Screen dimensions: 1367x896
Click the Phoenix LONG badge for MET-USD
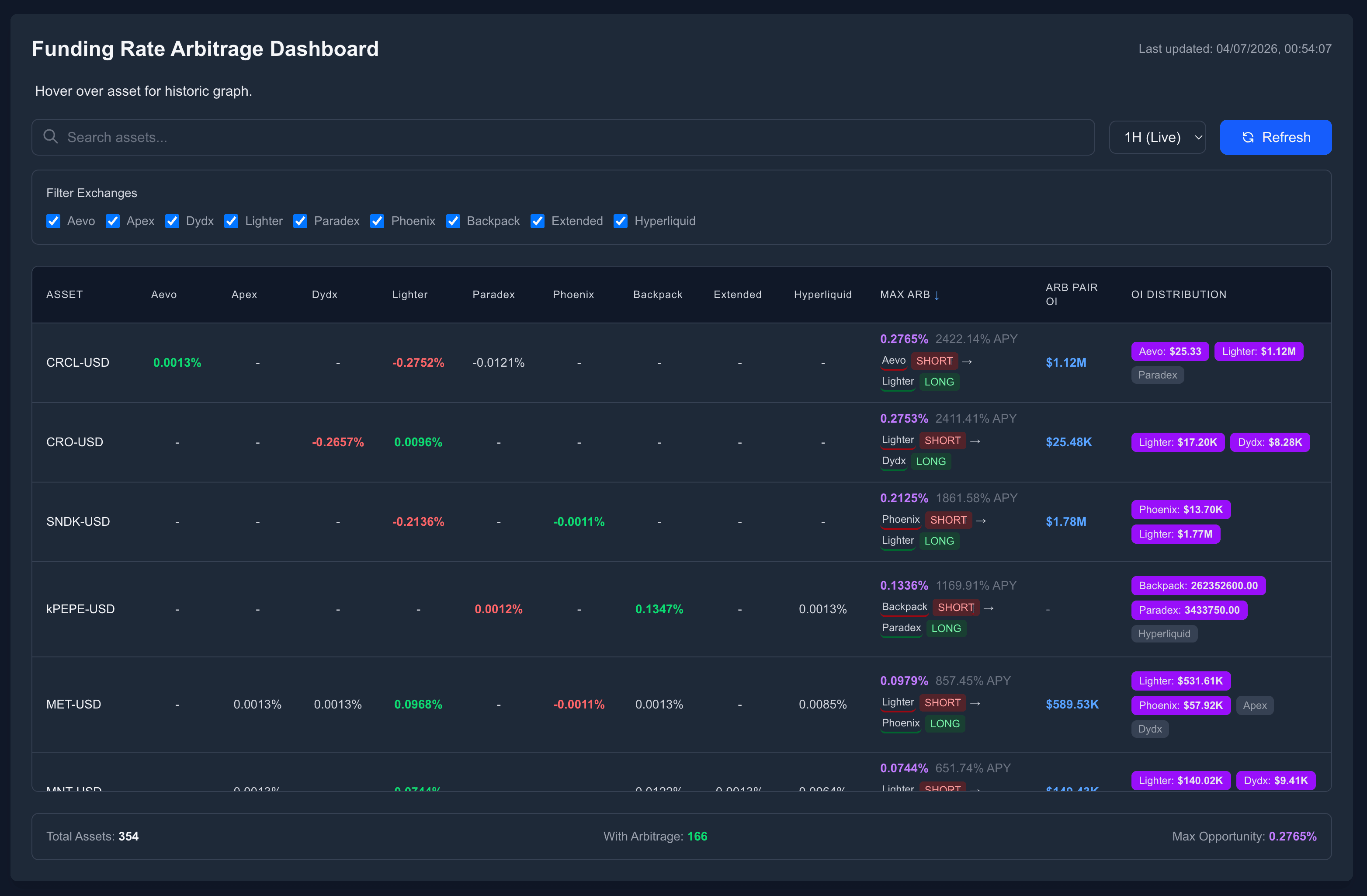coord(945,724)
